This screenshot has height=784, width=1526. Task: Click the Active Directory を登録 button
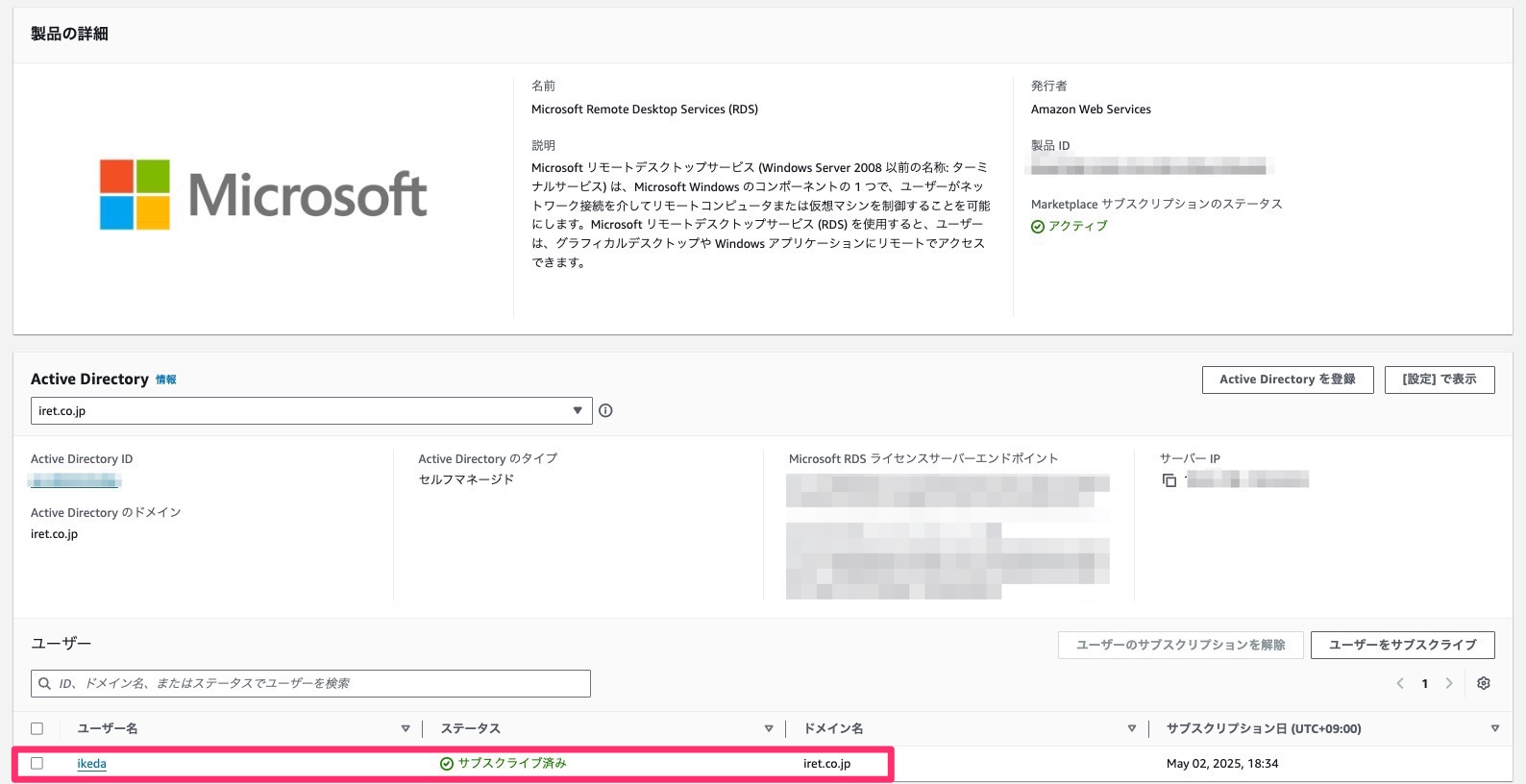(x=1288, y=380)
